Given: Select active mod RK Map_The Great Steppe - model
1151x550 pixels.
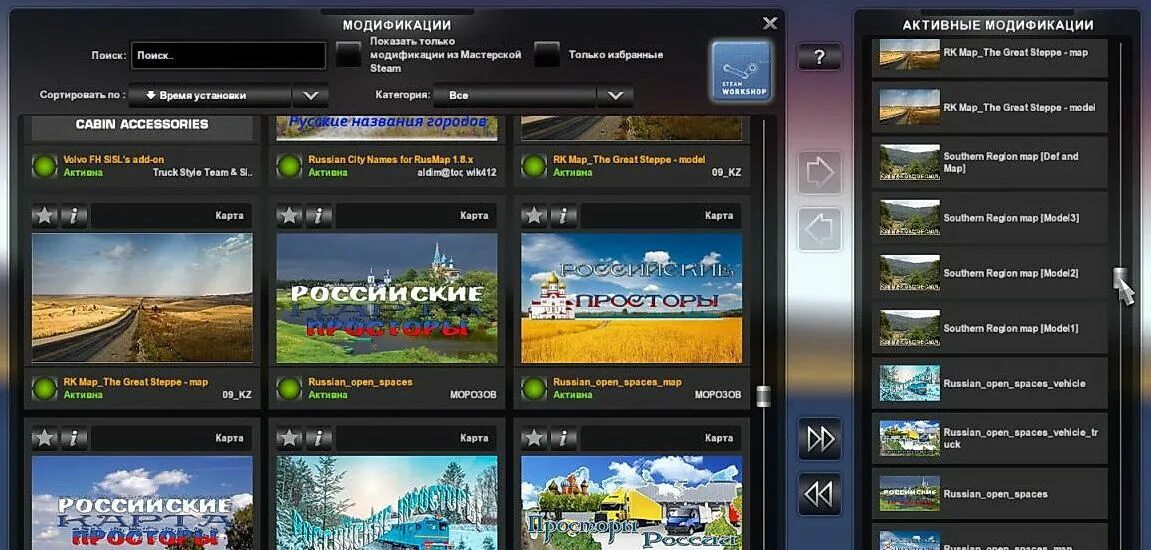Looking at the screenshot, I should [990, 107].
